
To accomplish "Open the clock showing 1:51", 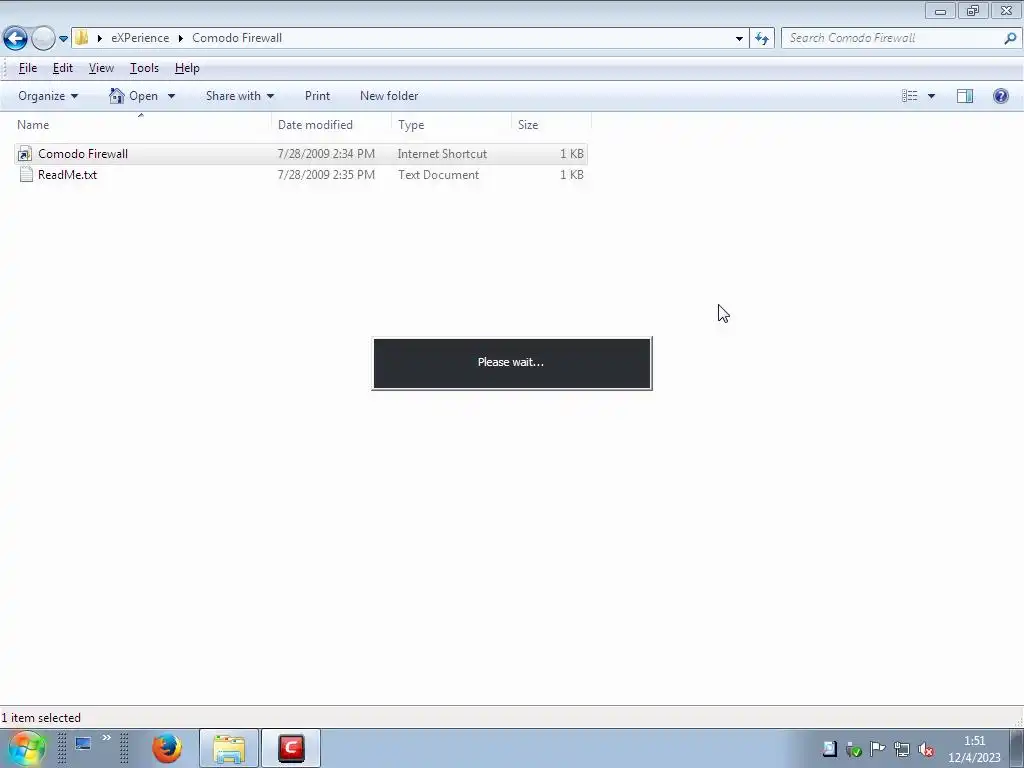I will (974, 749).
